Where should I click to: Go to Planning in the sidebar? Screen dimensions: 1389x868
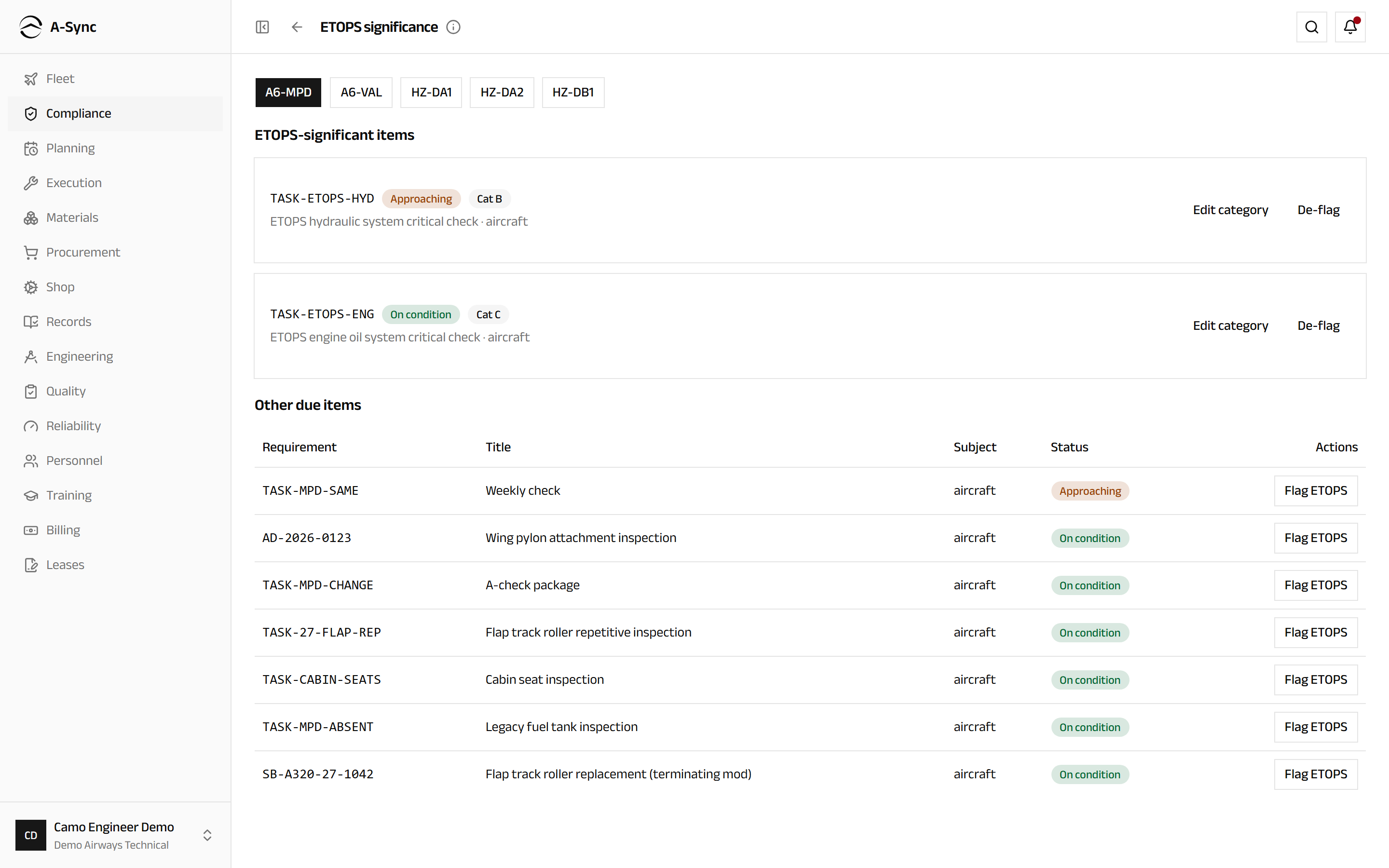(115, 148)
